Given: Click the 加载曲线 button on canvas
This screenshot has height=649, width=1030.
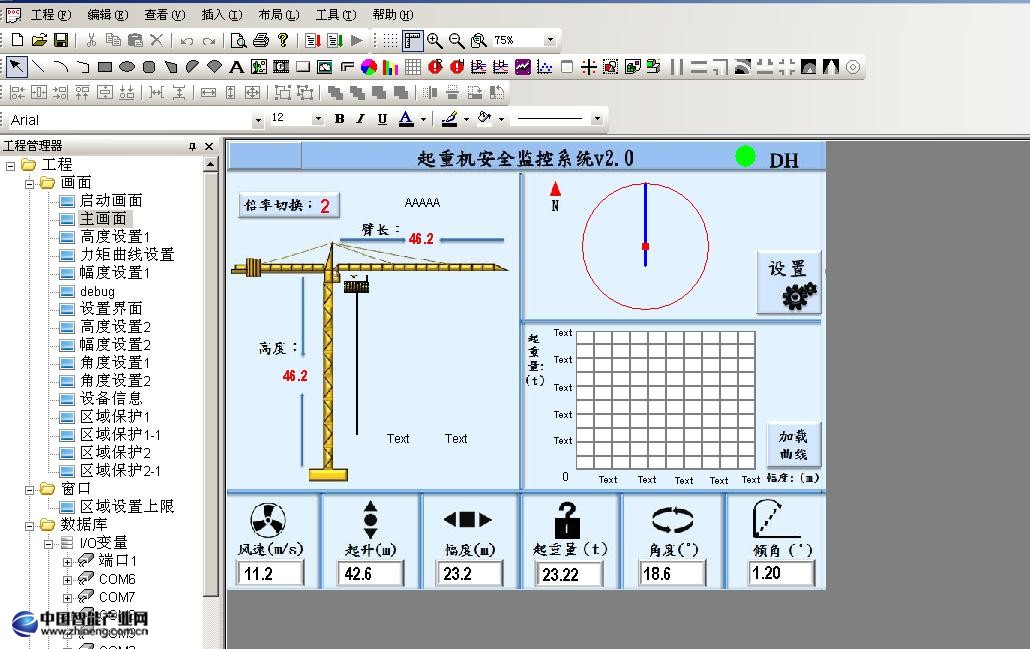Looking at the screenshot, I should [794, 444].
